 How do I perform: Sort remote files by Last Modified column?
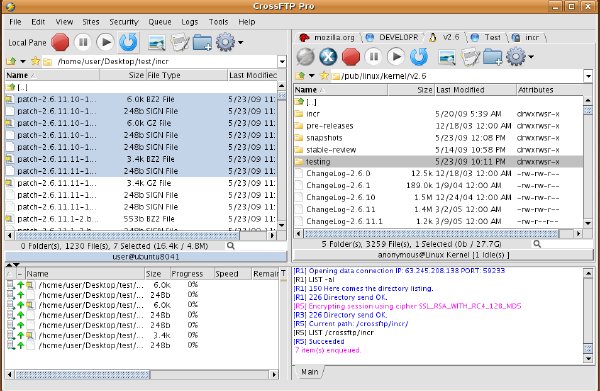tap(475, 90)
